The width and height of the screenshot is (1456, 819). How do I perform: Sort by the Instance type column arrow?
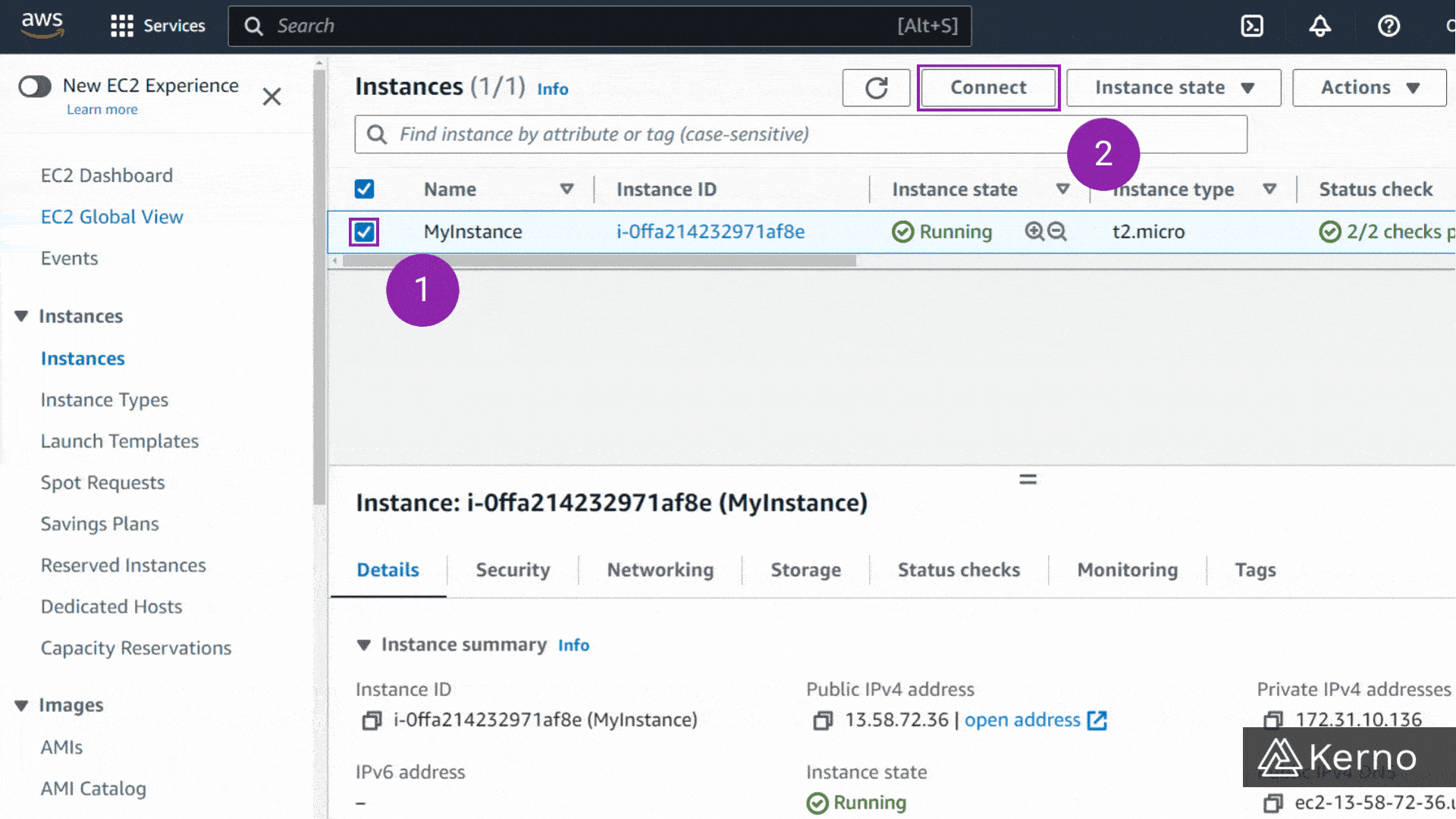coord(1269,189)
